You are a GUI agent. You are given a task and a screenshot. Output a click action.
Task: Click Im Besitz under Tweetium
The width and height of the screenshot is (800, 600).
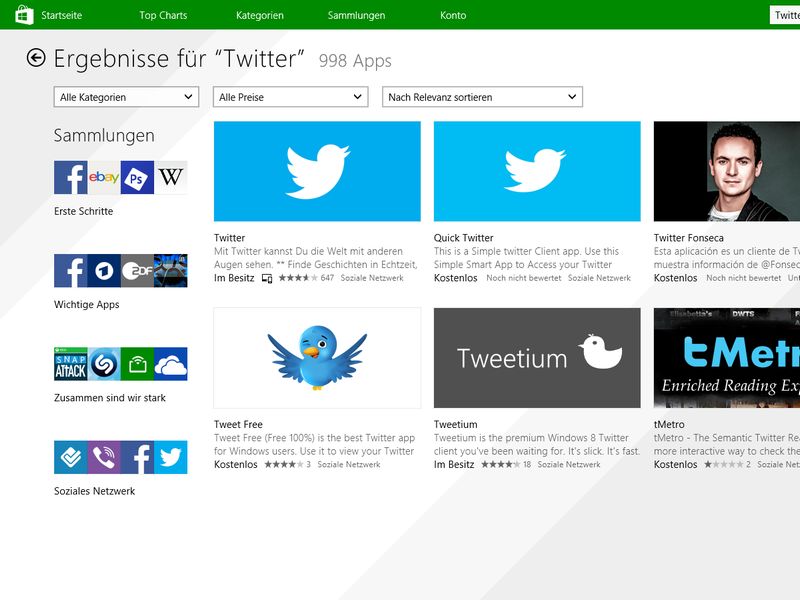(x=454, y=465)
